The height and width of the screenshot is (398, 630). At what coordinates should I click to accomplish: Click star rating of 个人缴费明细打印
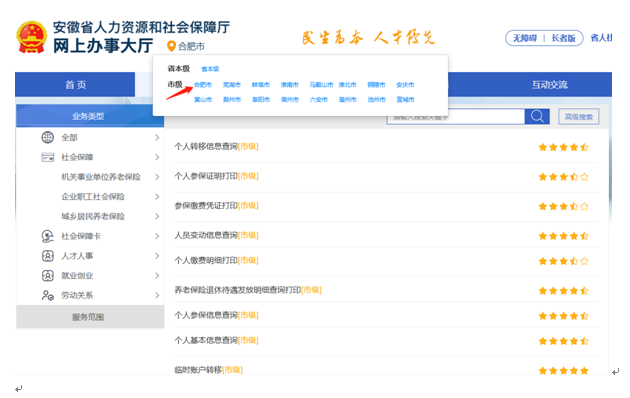[x=563, y=261]
